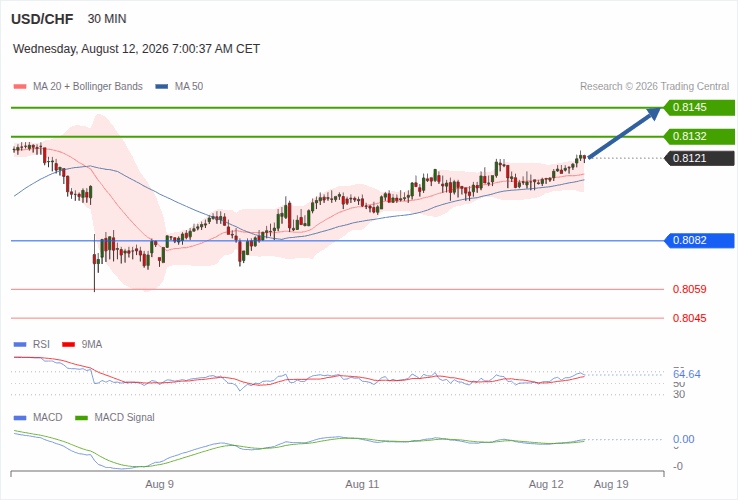Click the MA 50 legend label
The height and width of the screenshot is (500, 738).
click(189, 87)
